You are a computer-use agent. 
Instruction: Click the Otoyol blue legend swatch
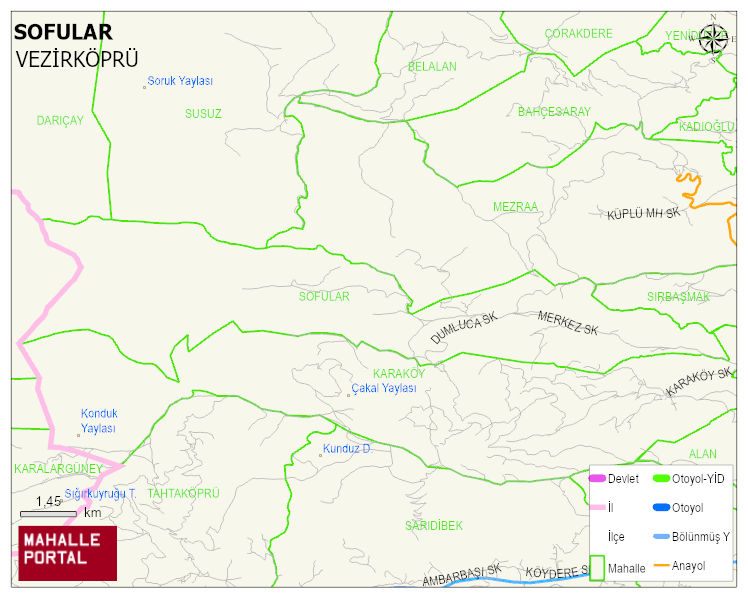pyautogui.click(x=661, y=507)
